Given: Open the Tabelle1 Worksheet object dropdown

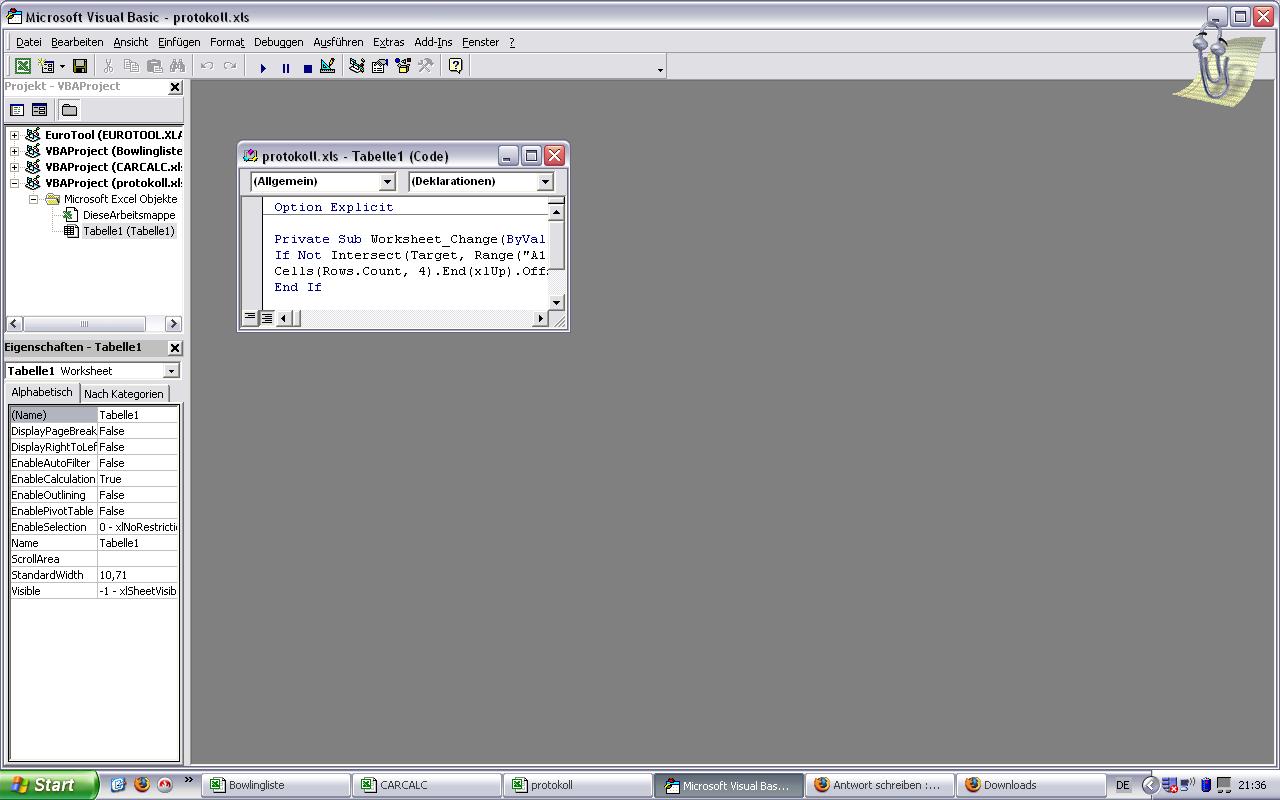Looking at the screenshot, I should [171, 371].
